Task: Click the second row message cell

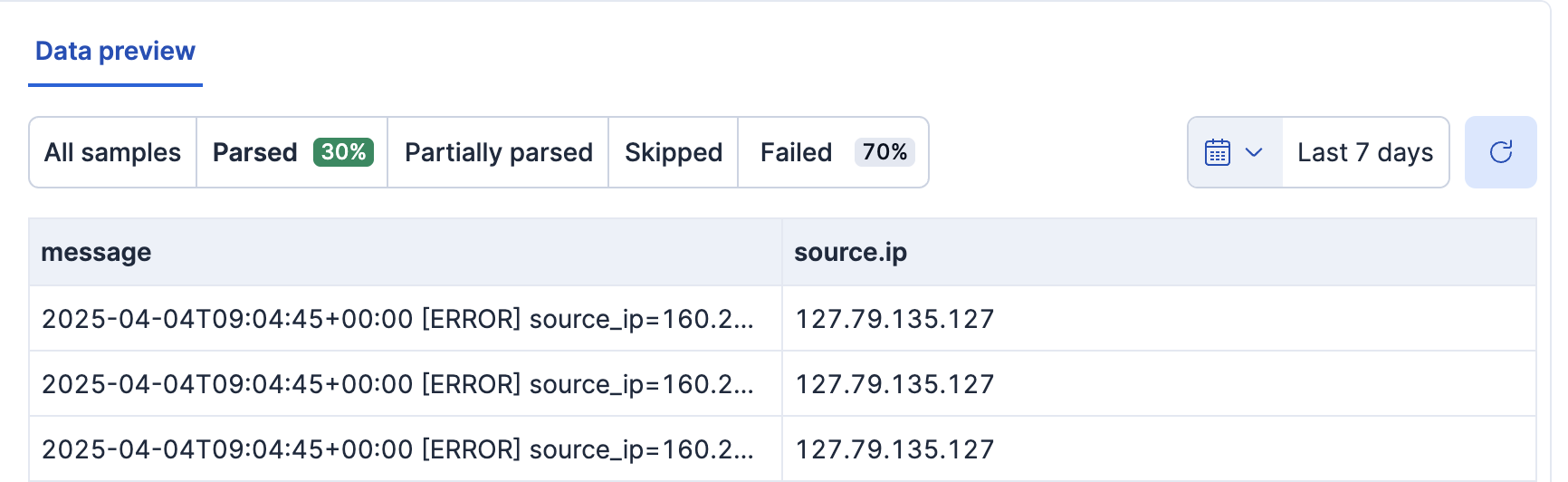Action: [x=397, y=384]
